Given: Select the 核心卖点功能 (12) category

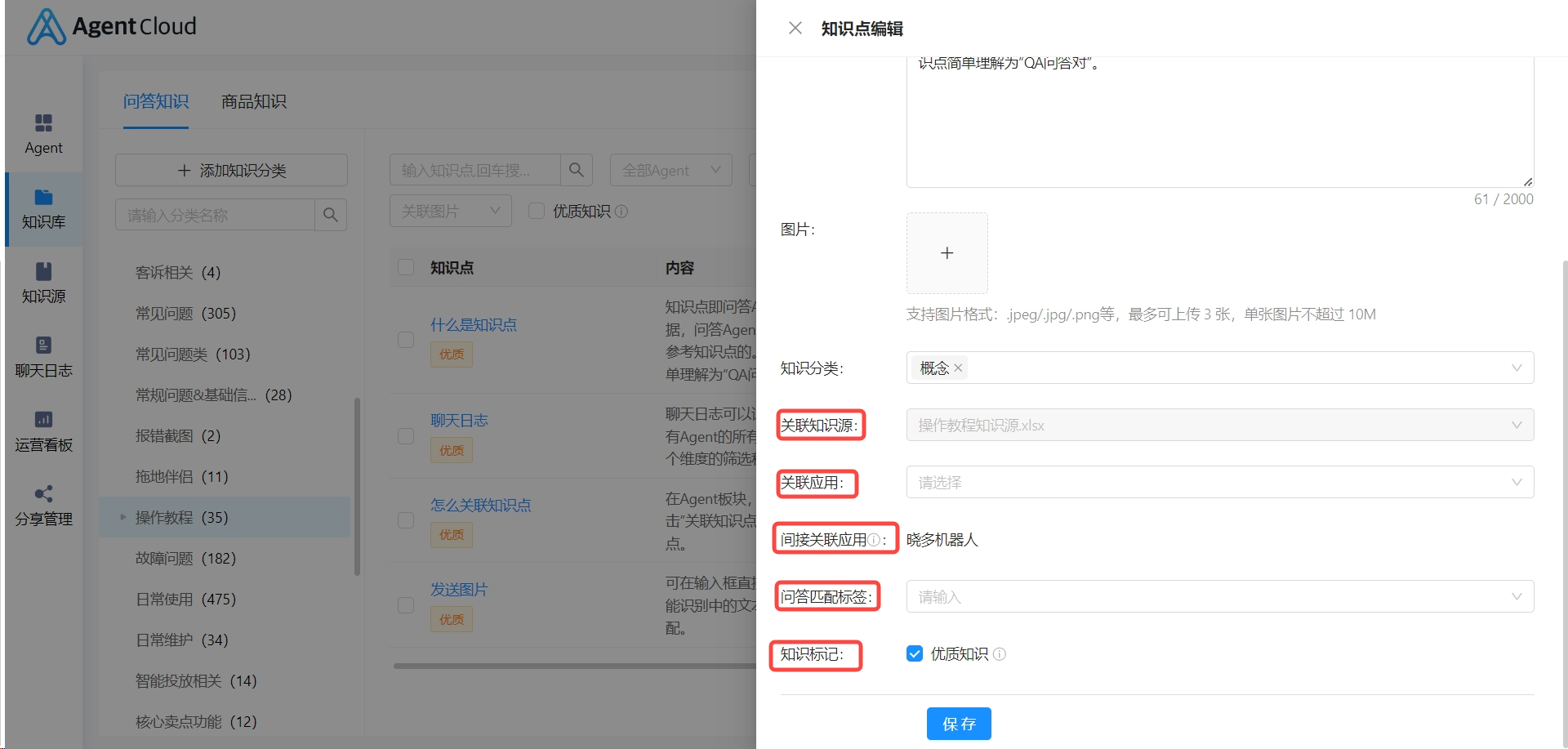Looking at the screenshot, I should tap(196, 721).
